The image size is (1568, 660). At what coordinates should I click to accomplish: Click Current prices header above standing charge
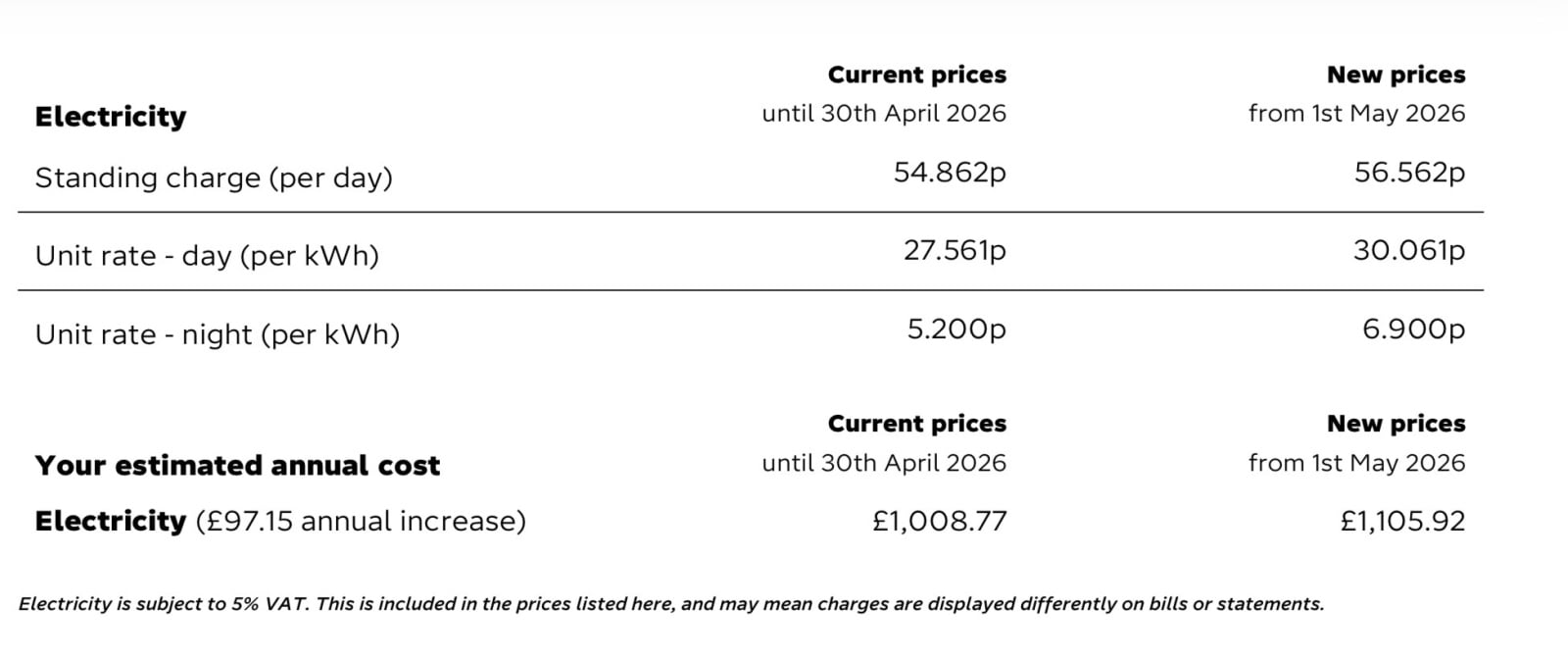pyautogui.click(x=916, y=75)
